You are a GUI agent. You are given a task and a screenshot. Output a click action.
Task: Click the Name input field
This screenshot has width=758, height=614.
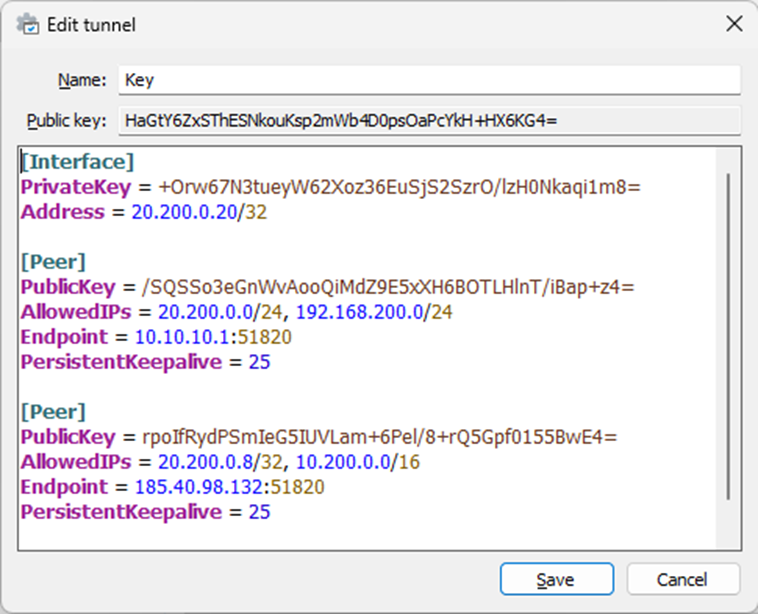429,80
